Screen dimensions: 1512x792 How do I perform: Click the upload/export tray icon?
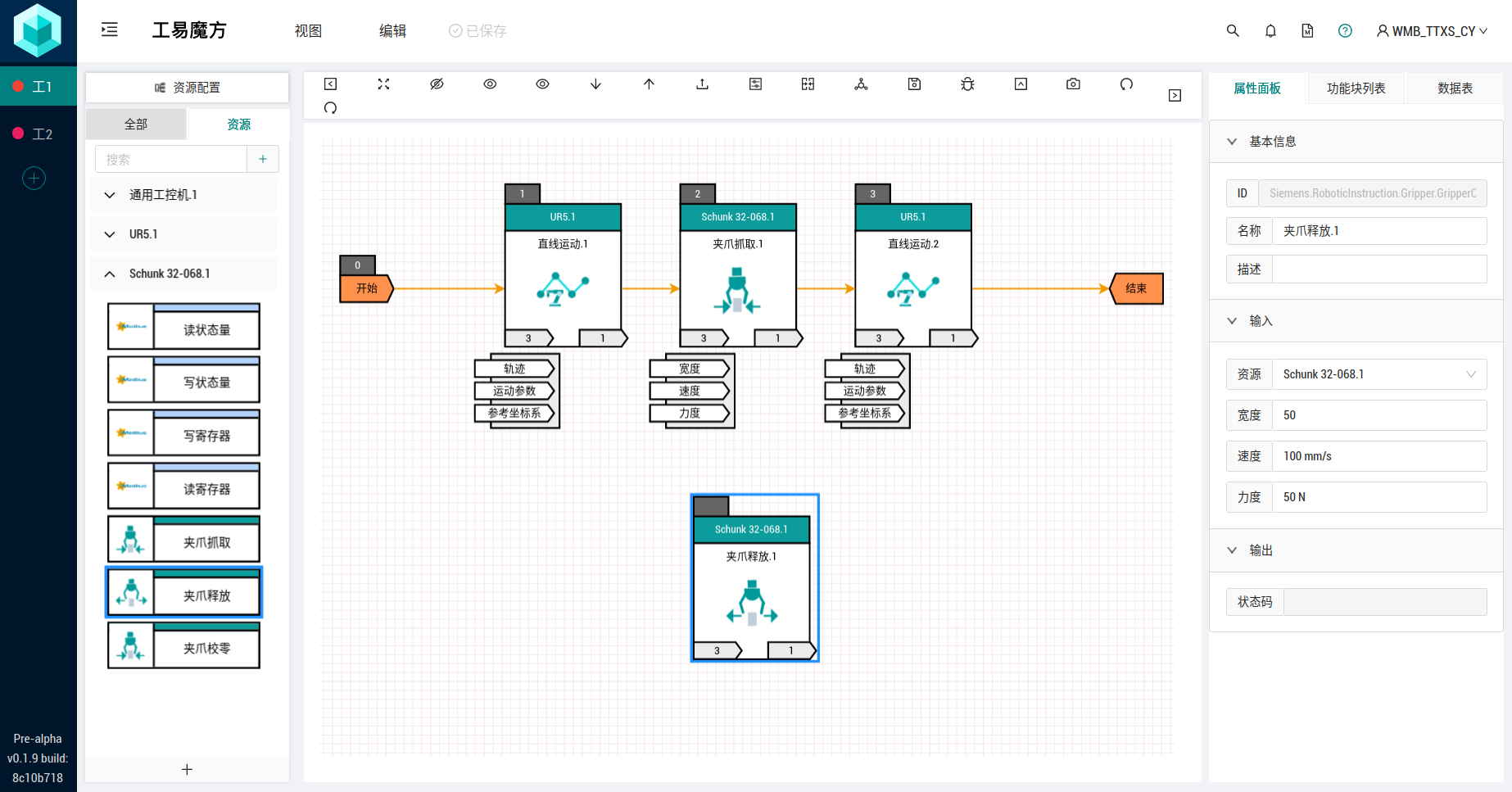tap(702, 84)
